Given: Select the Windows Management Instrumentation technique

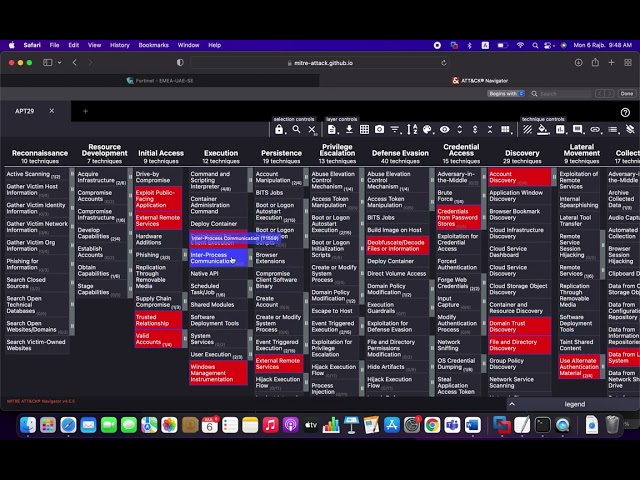Looking at the screenshot, I should (x=218, y=373).
